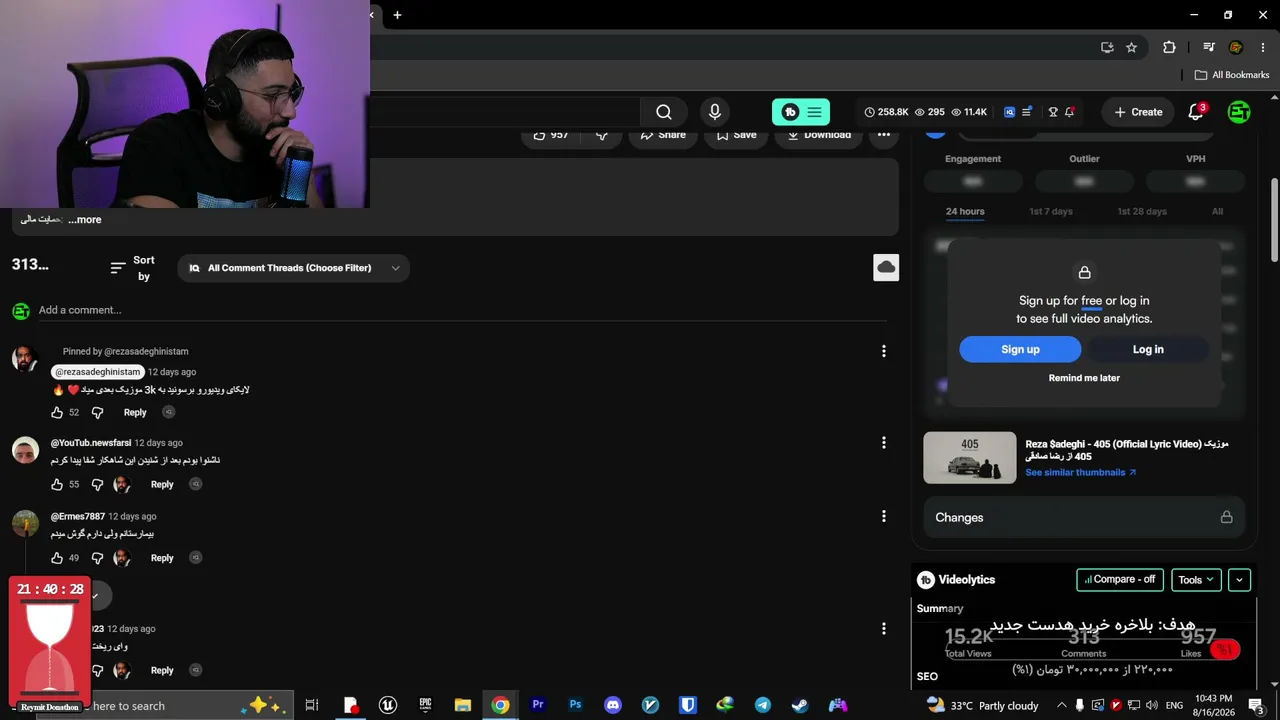The image size is (1280, 720).
Task: Click the IQ badge on the pinned comment
Action: tap(169, 412)
